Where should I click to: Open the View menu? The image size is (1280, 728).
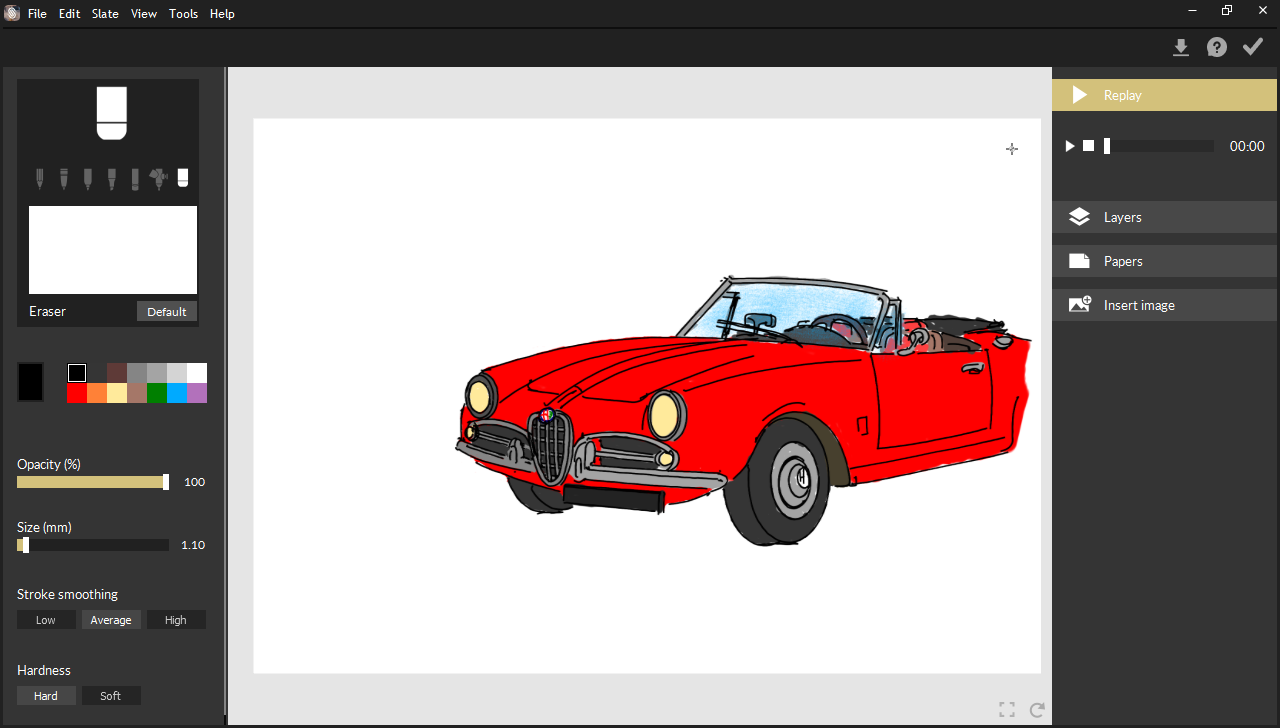point(144,14)
